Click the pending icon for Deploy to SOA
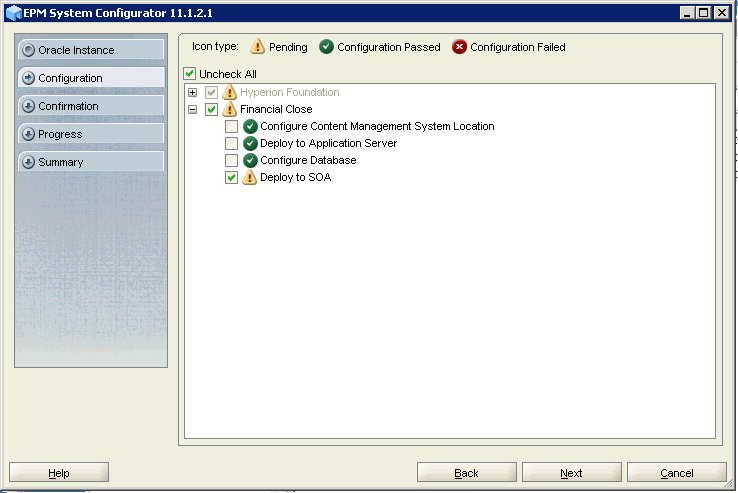Viewport: 738px width, 493px height. (249, 177)
